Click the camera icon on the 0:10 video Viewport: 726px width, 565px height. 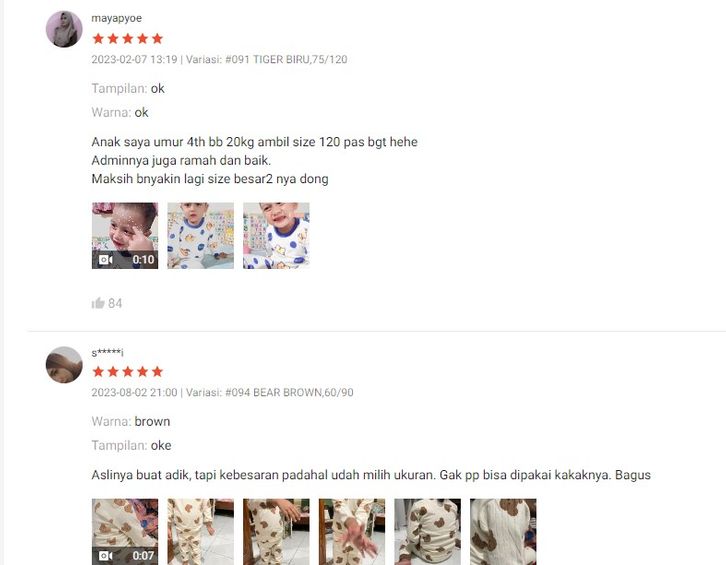pos(106,259)
